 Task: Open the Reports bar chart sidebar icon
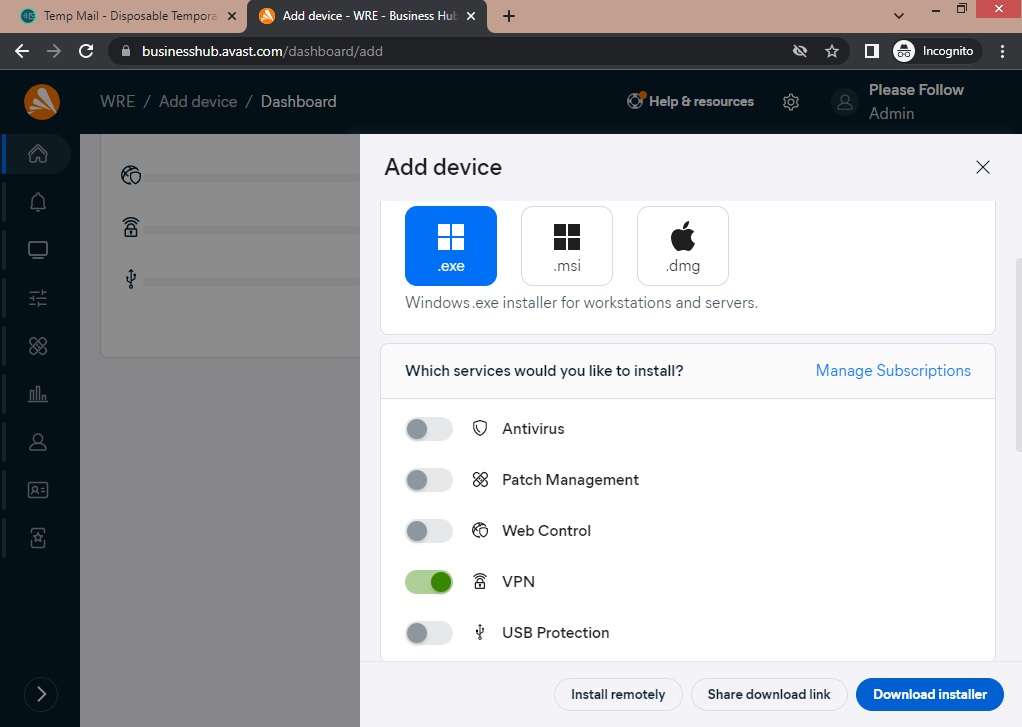pyautogui.click(x=38, y=394)
